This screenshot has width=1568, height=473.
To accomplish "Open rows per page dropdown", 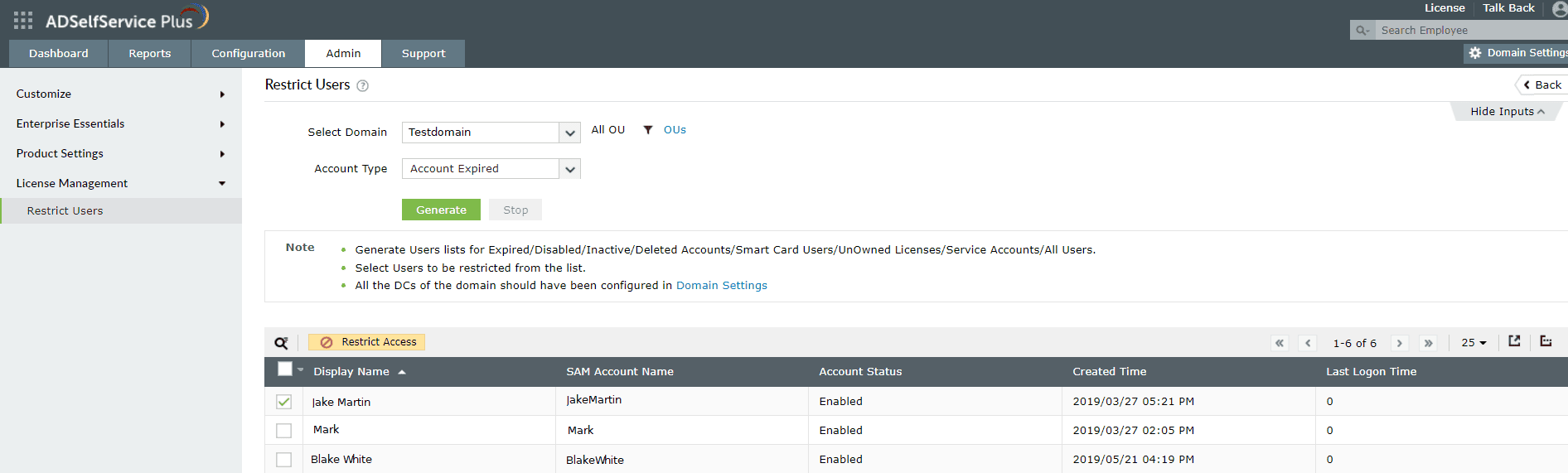I will pyautogui.click(x=1474, y=343).
